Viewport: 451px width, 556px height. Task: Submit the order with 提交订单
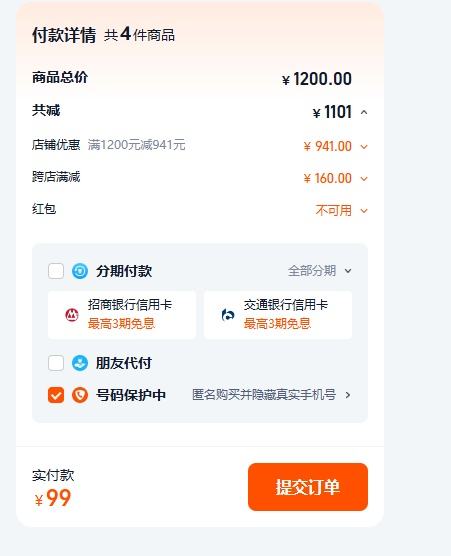[308, 487]
